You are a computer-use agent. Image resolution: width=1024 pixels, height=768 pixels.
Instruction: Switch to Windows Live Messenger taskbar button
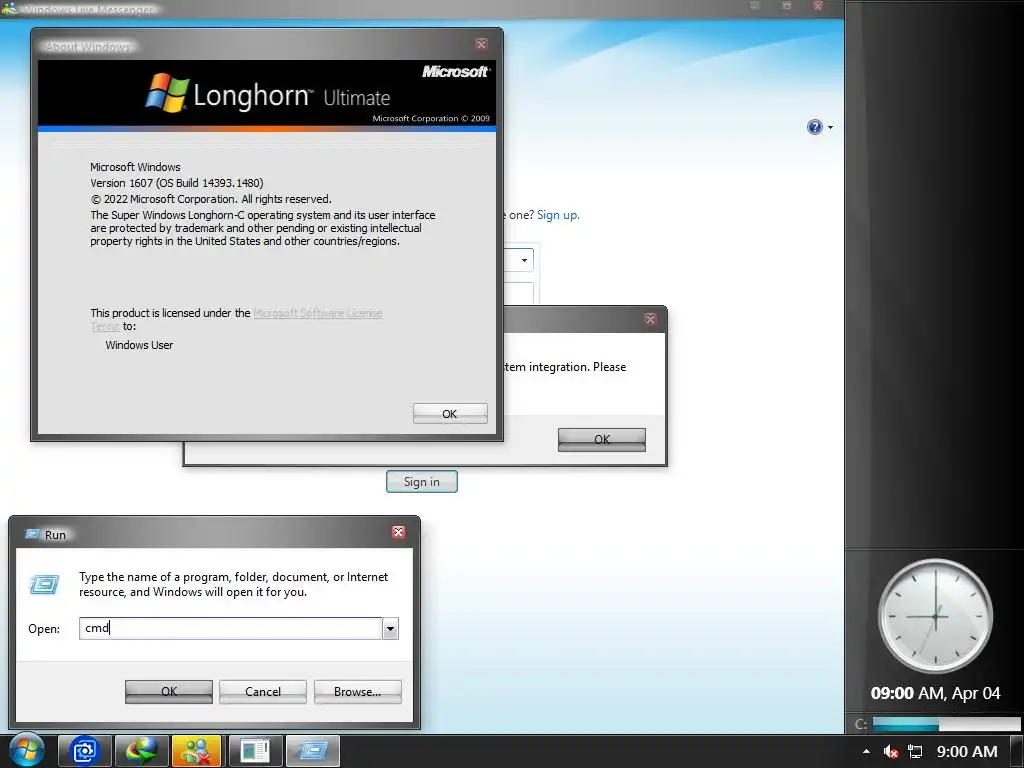(199, 750)
